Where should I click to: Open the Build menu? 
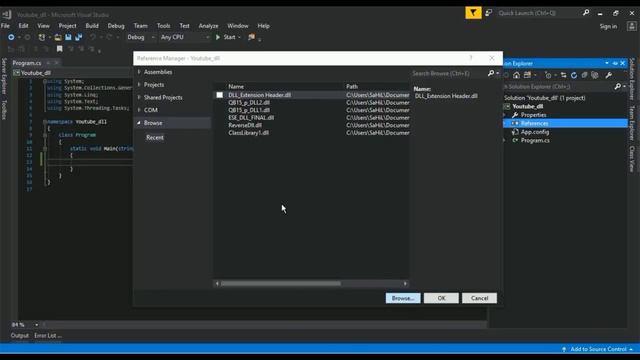coord(92,26)
